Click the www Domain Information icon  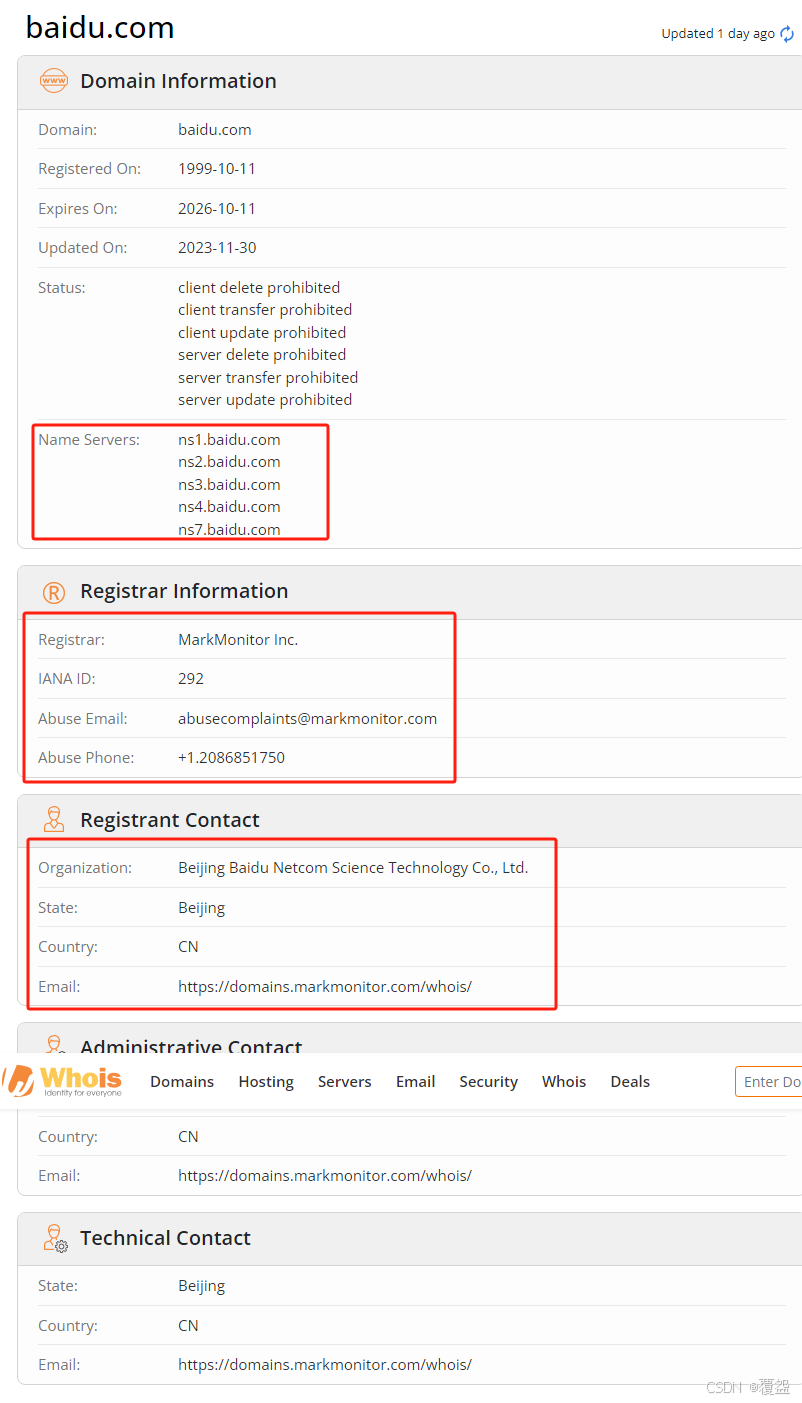click(x=53, y=81)
